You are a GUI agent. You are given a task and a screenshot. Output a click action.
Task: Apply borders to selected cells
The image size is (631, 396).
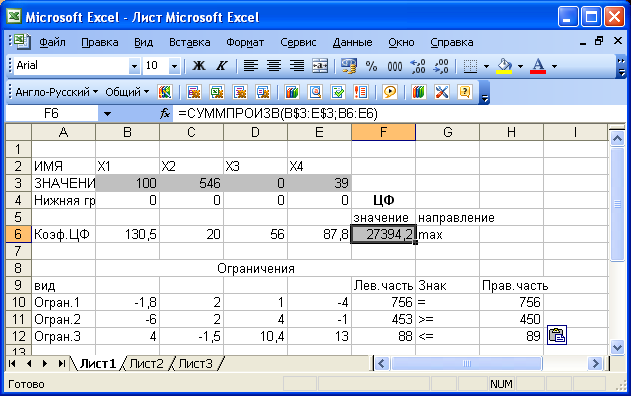coord(470,66)
